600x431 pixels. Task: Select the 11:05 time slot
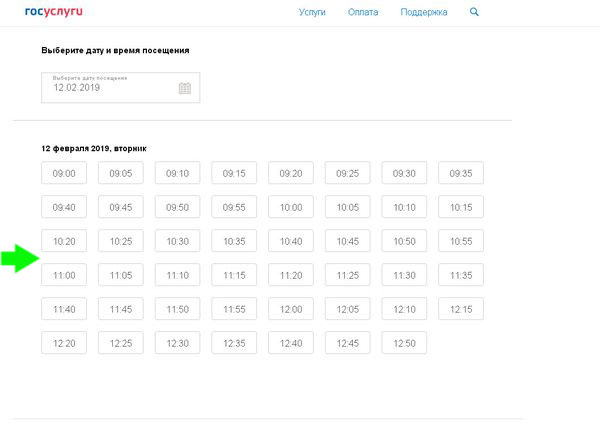(121, 275)
